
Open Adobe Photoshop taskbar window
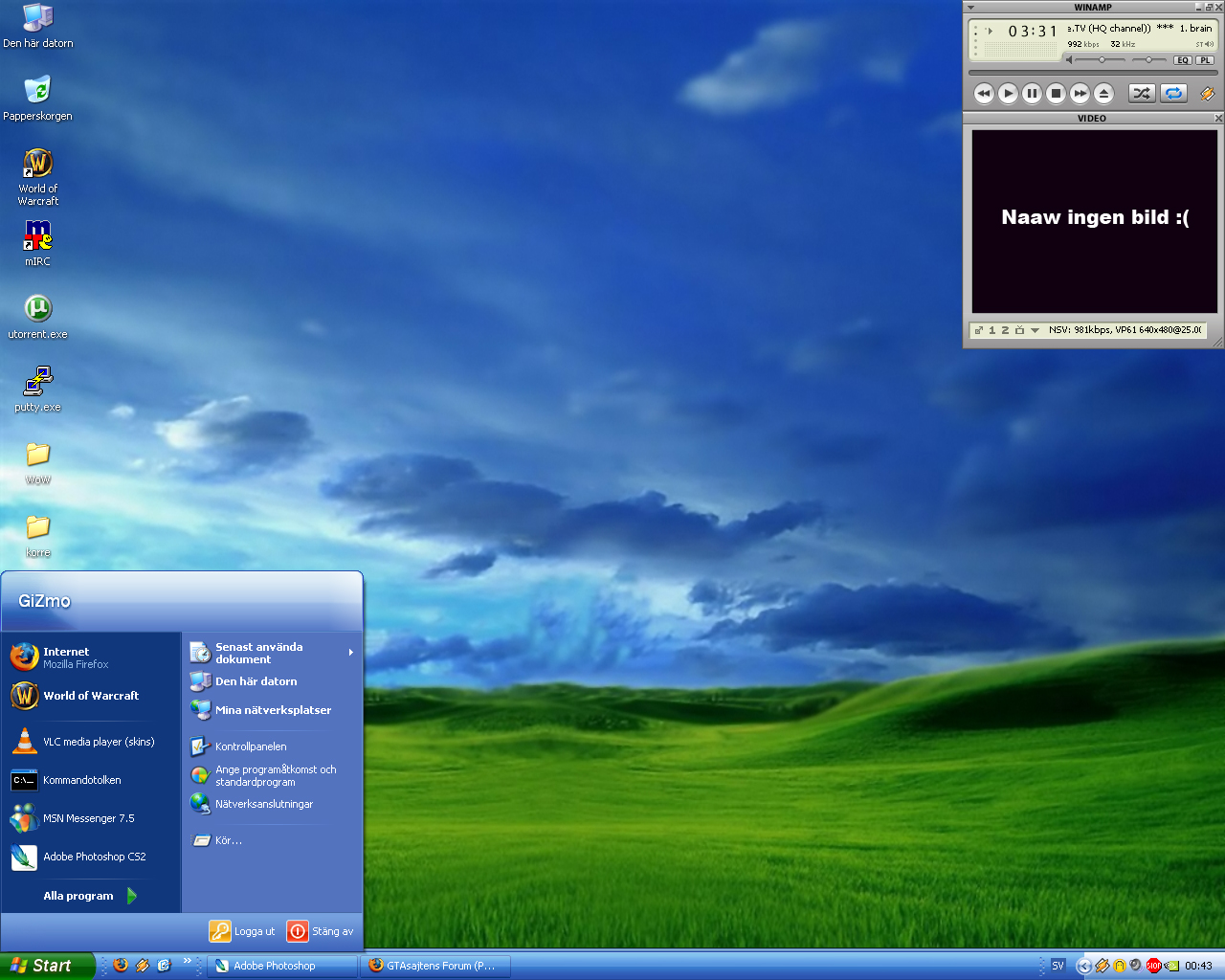[281, 966]
